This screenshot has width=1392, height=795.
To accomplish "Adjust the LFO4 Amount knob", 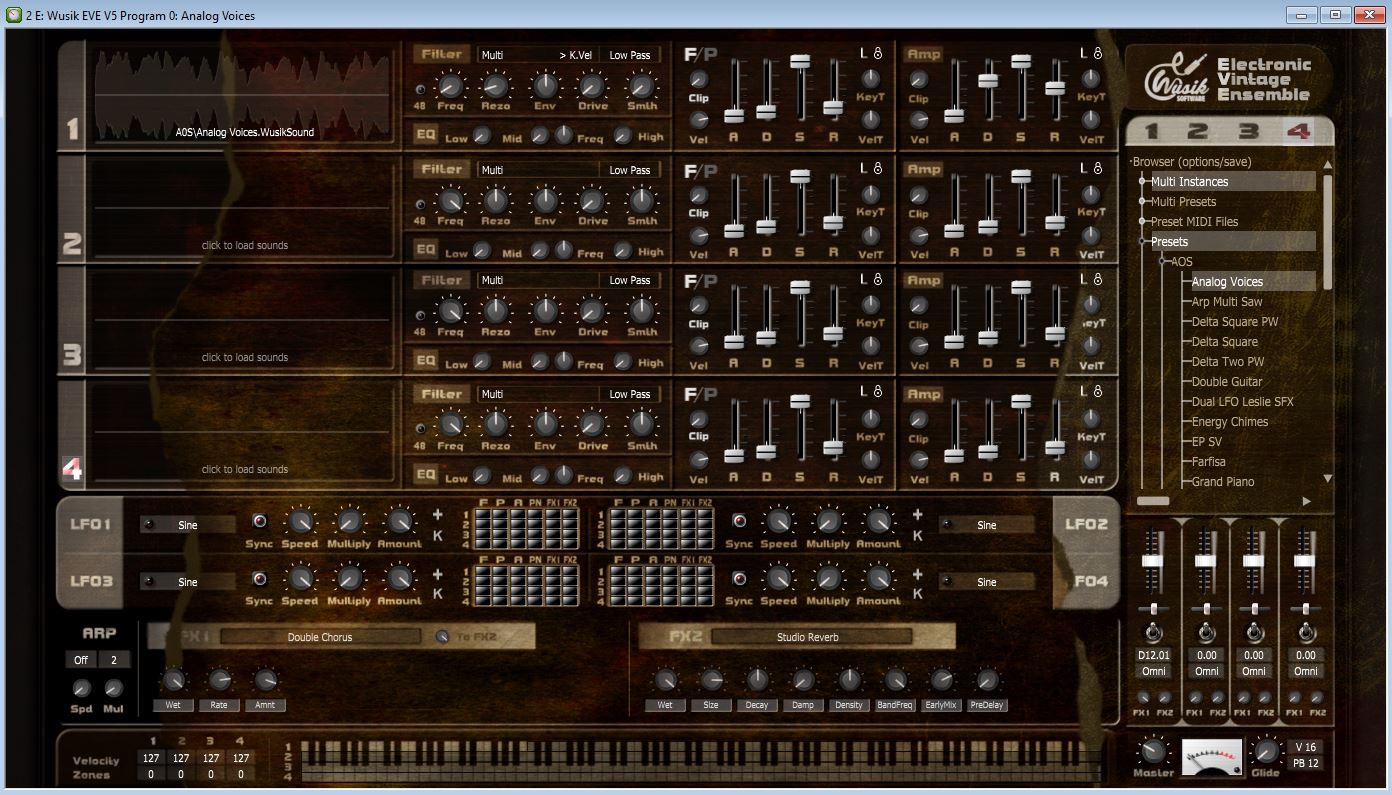I will pyautogui.click(x=878, y=578).
